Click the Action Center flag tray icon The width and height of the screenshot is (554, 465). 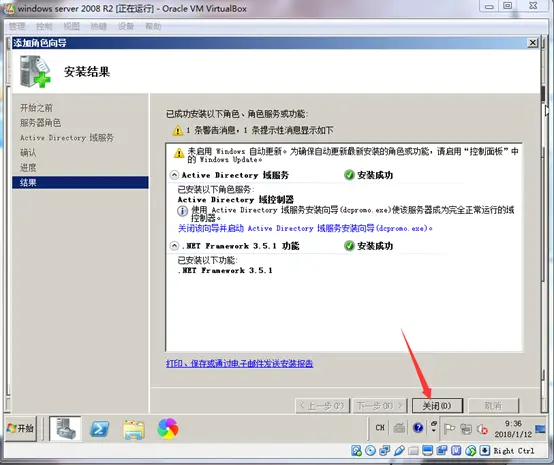449,429
